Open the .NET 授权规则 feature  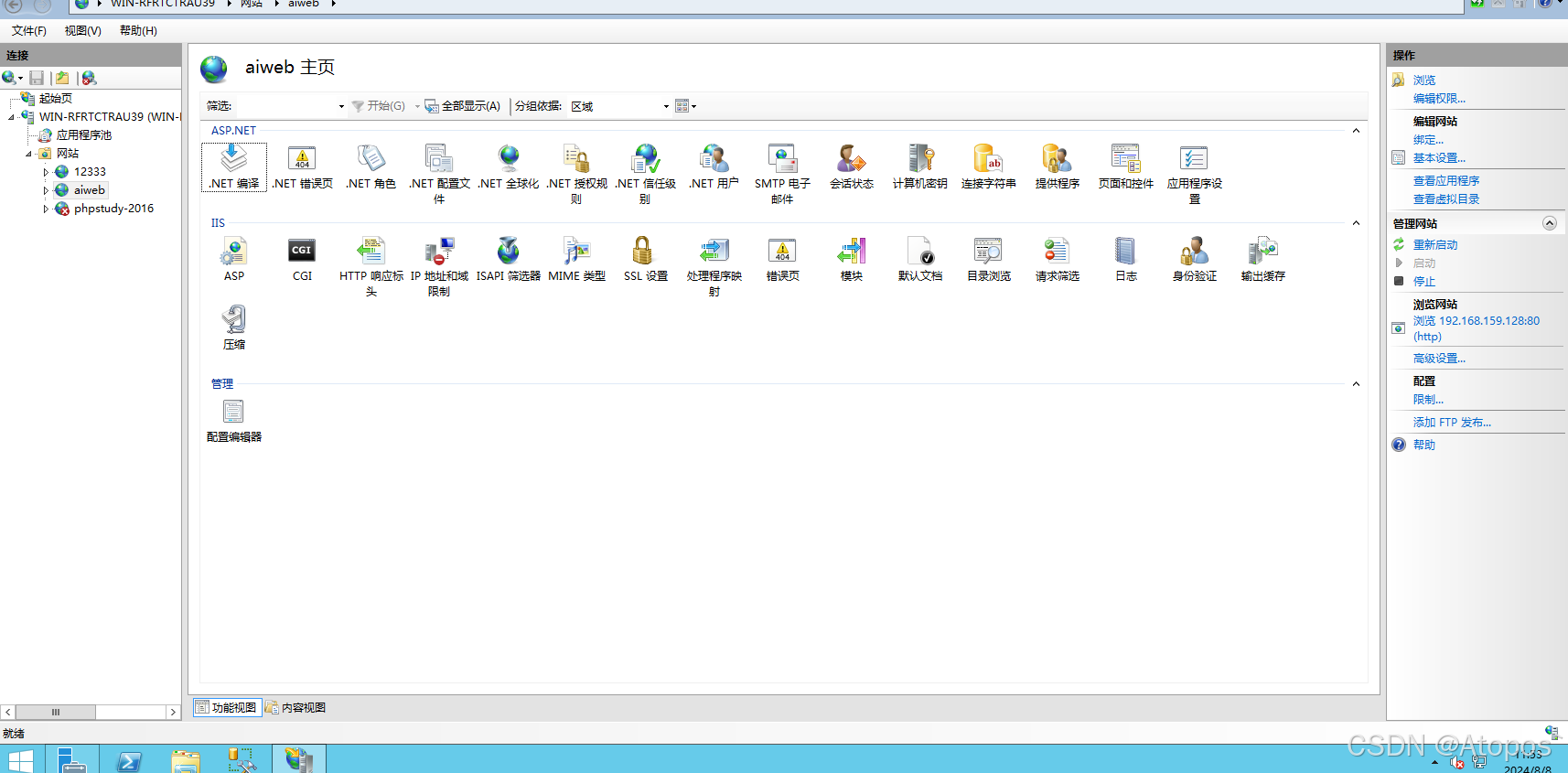576,174
